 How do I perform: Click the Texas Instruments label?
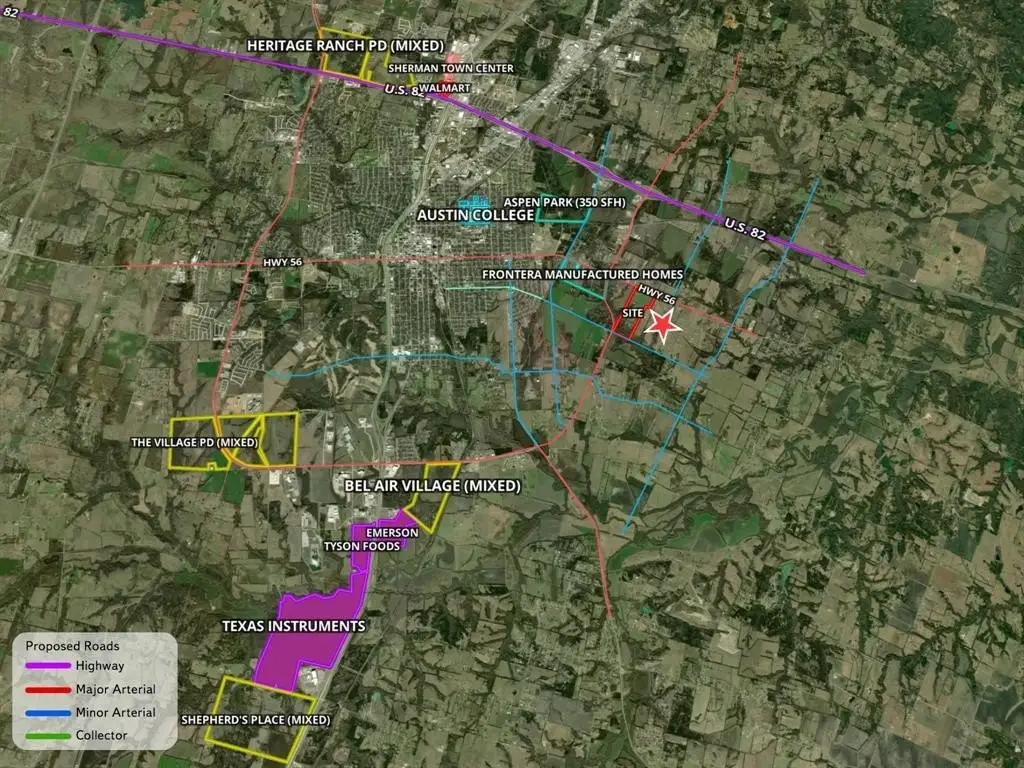(x=293, y=626)
